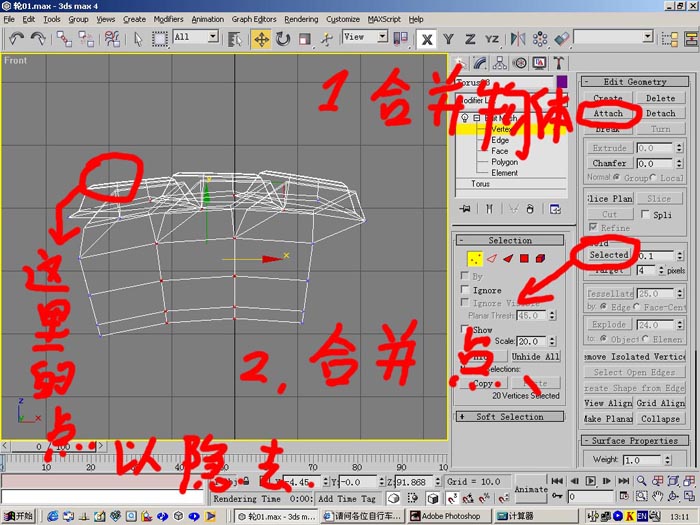Open the Customize menu
Image resolution: width=700 pixels, height=525 pixels.
(343, 19)
